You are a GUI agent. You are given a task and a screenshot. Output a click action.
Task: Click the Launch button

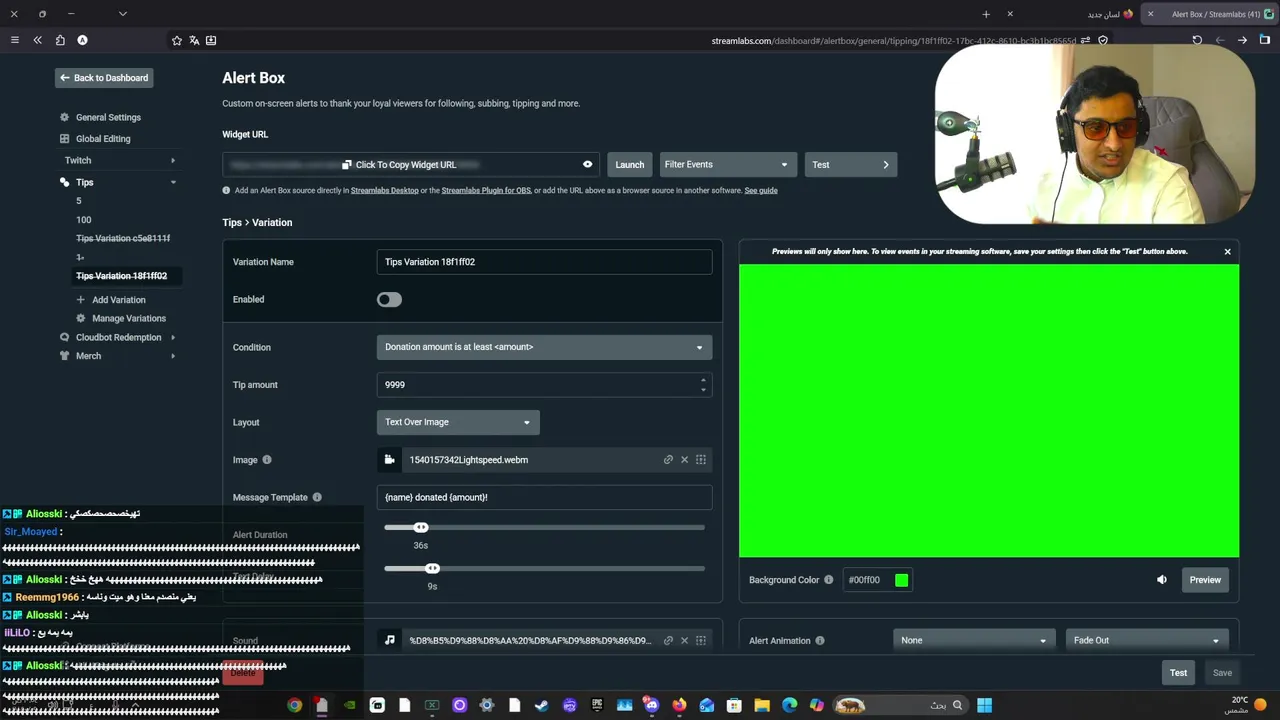tap(630, 164)
